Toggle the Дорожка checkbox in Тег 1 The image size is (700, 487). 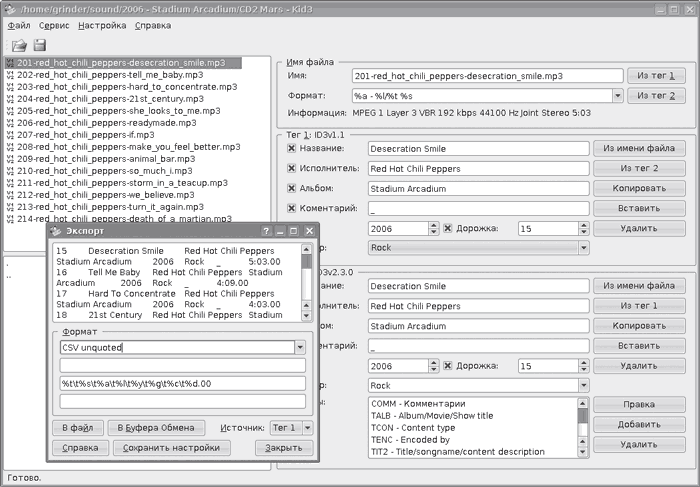[x=448, y=228]
